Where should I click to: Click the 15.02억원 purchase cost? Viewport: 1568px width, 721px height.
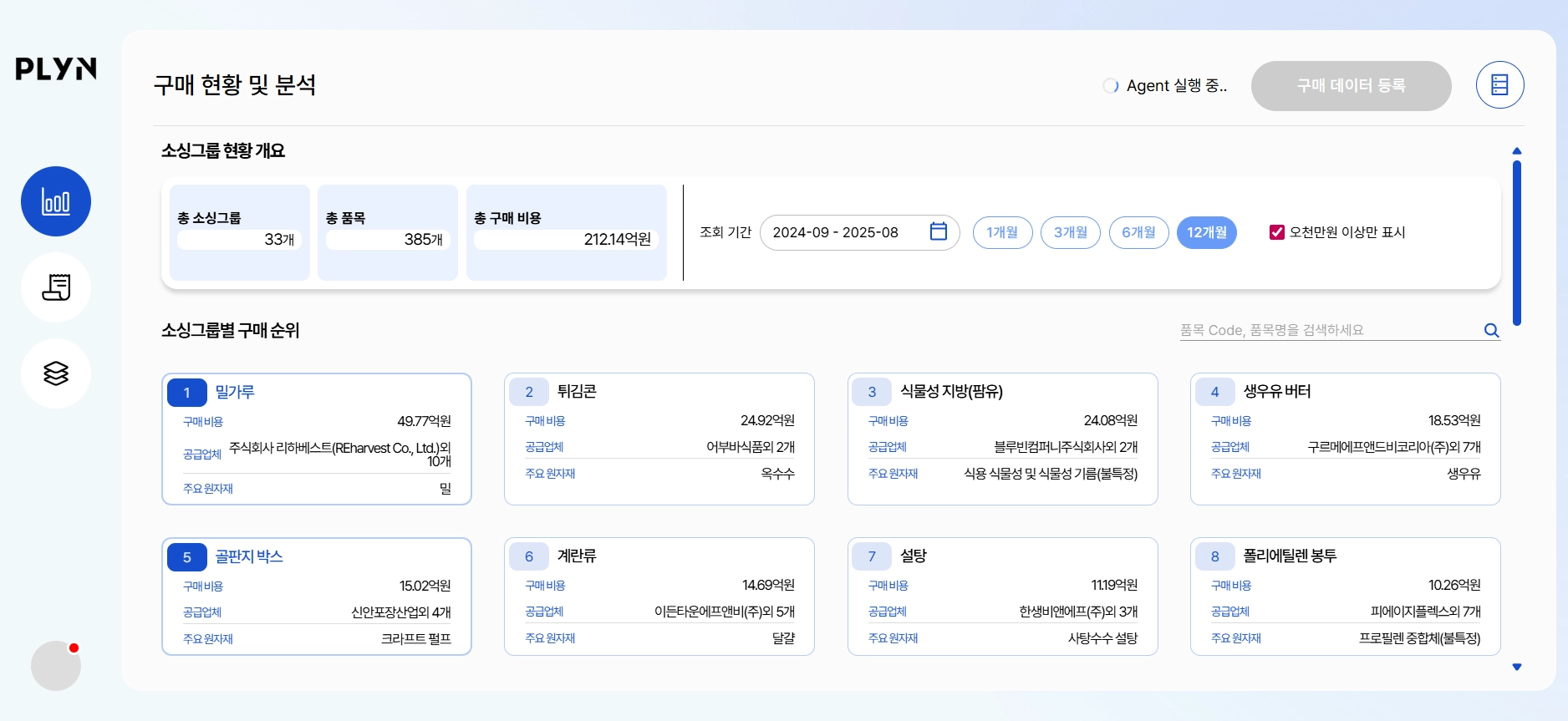(x=425, y=586)
